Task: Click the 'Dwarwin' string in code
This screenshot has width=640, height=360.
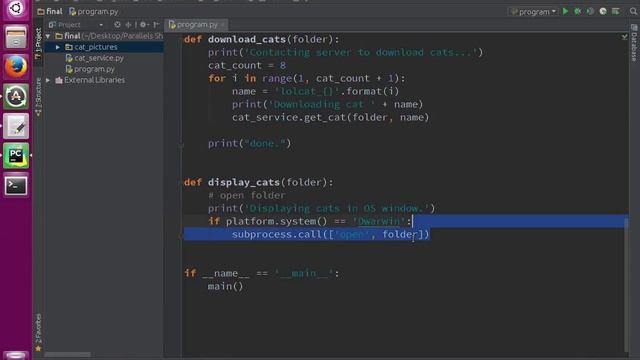Action: click(379, 221)
